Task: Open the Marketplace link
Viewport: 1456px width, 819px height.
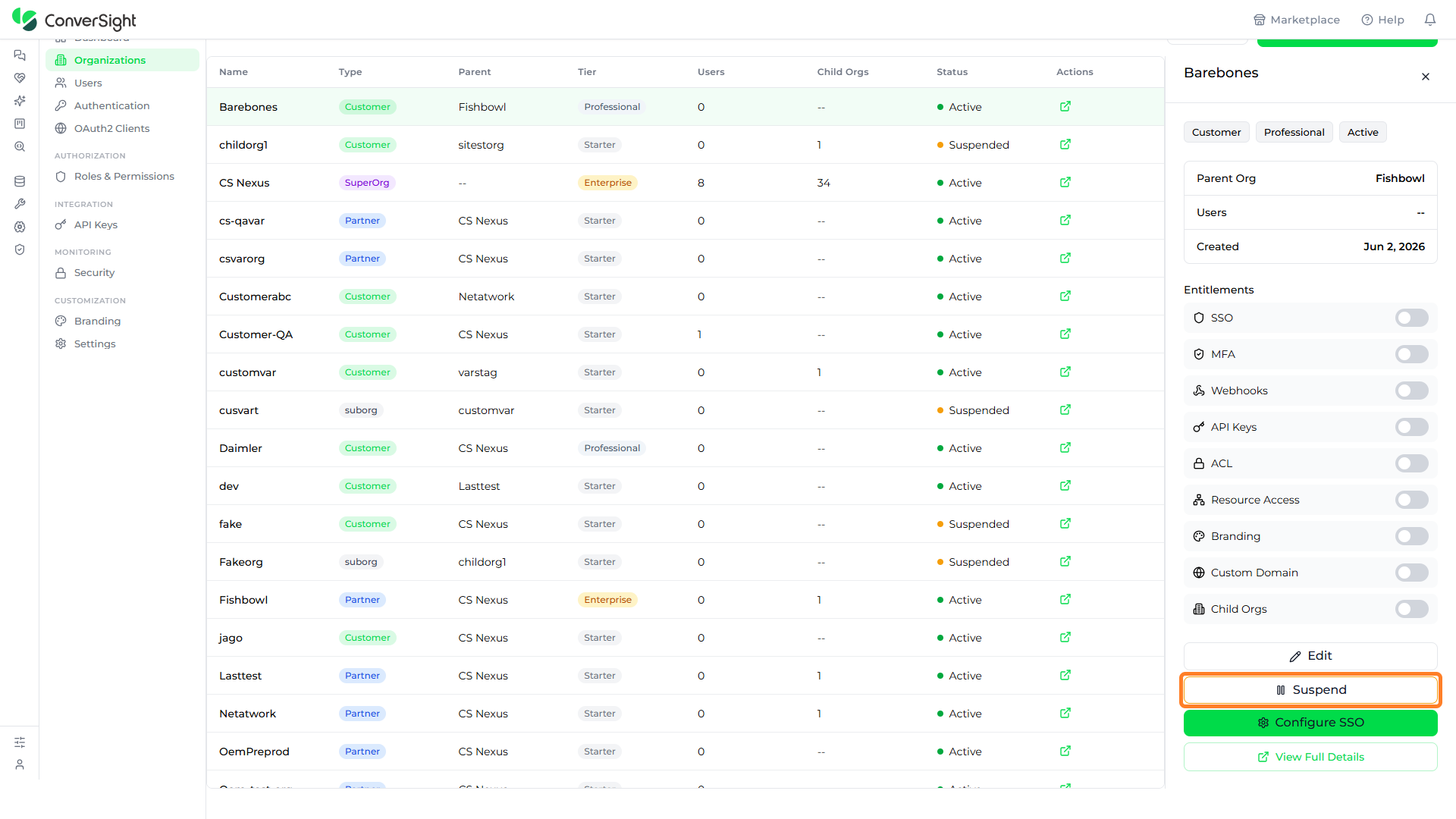Action: 1297,20
